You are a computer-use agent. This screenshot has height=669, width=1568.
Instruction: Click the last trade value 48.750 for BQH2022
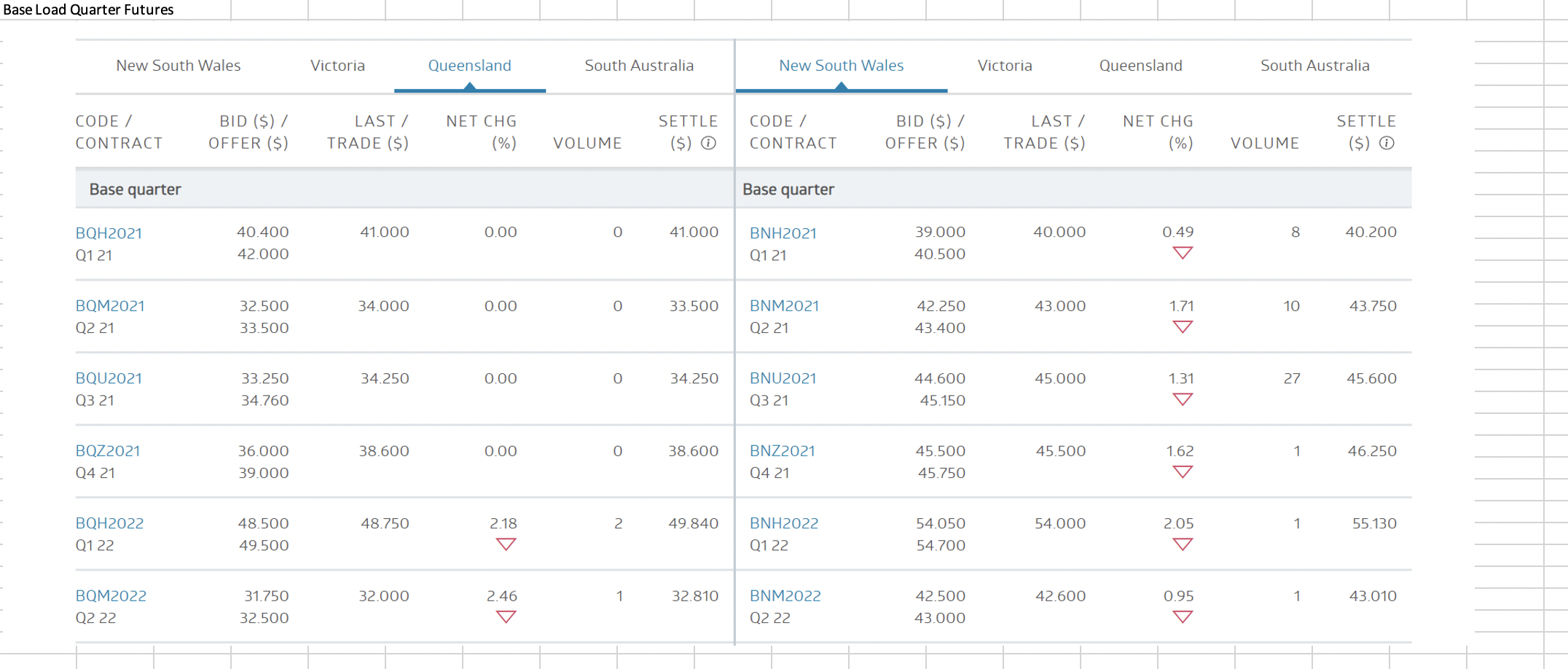pyautogui.click(x=385, y=523)
